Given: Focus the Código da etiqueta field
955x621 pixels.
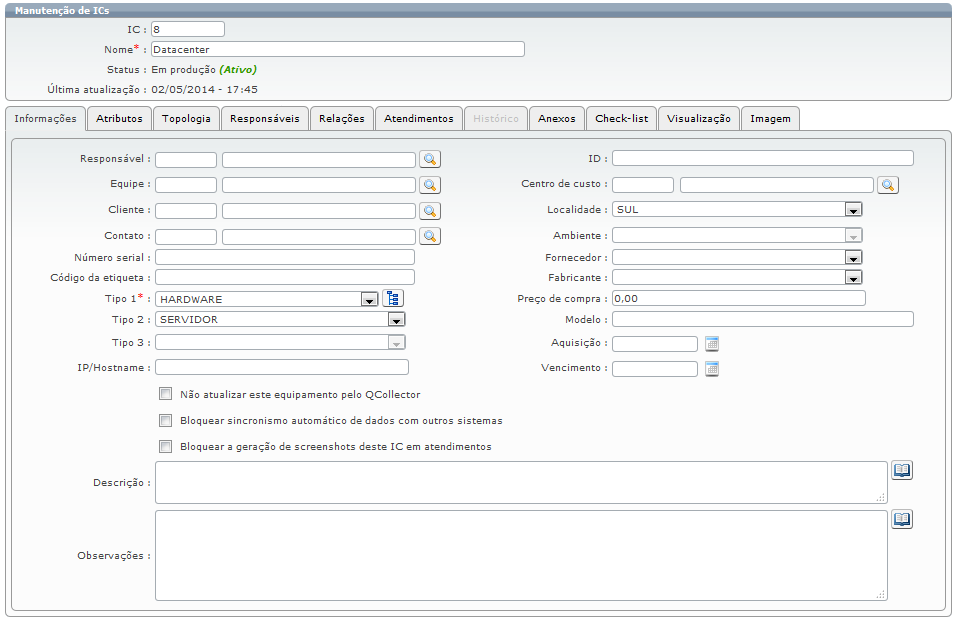Looking at the screenshot, I should tap(285, 277).
